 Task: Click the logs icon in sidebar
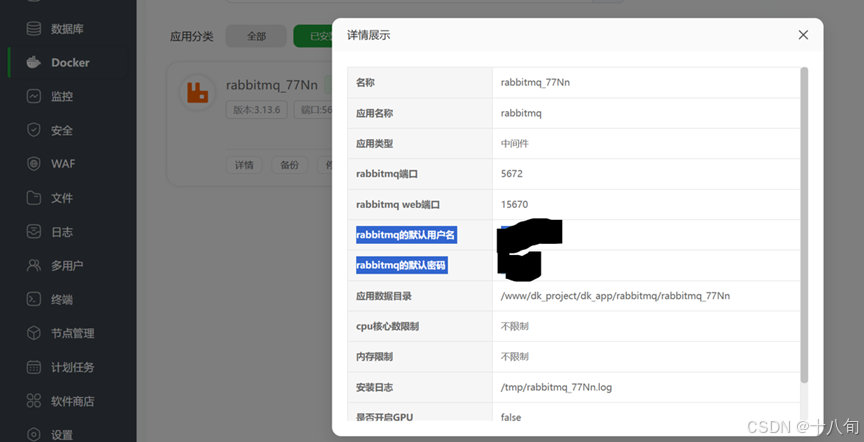(x=34, y=231)
